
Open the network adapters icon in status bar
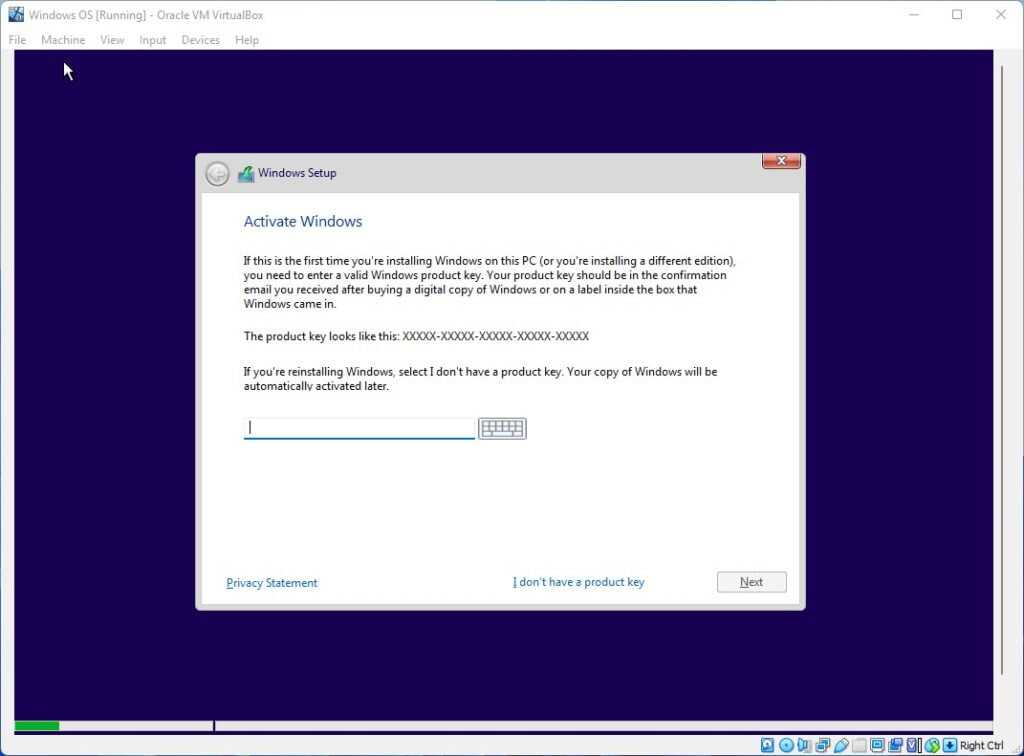823,745
